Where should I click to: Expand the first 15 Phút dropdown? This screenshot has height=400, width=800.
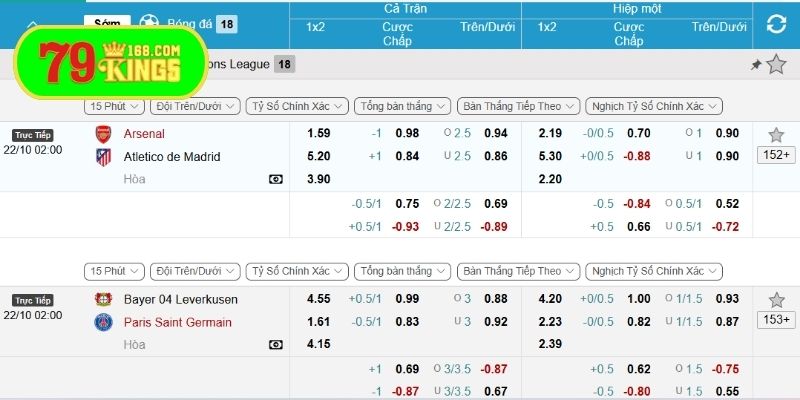click(x=113, y=105)
